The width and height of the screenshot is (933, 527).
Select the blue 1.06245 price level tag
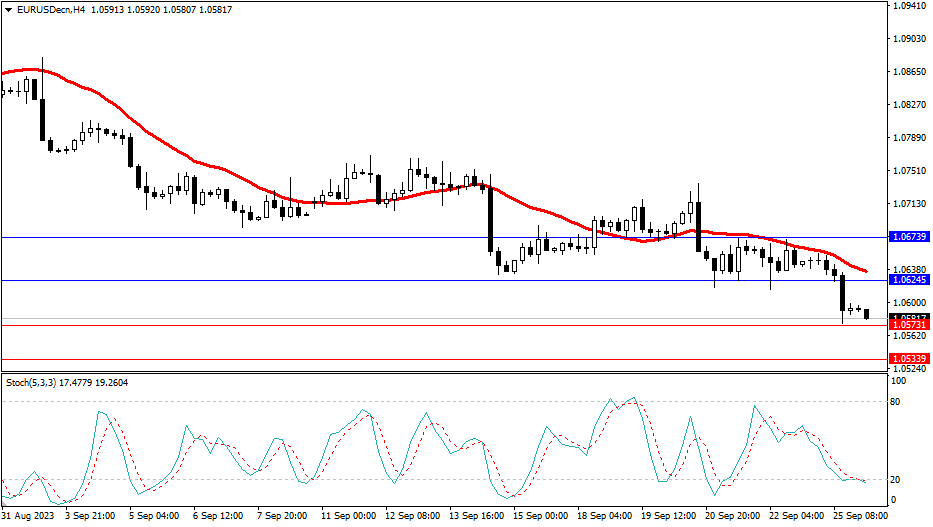(909, 281)
